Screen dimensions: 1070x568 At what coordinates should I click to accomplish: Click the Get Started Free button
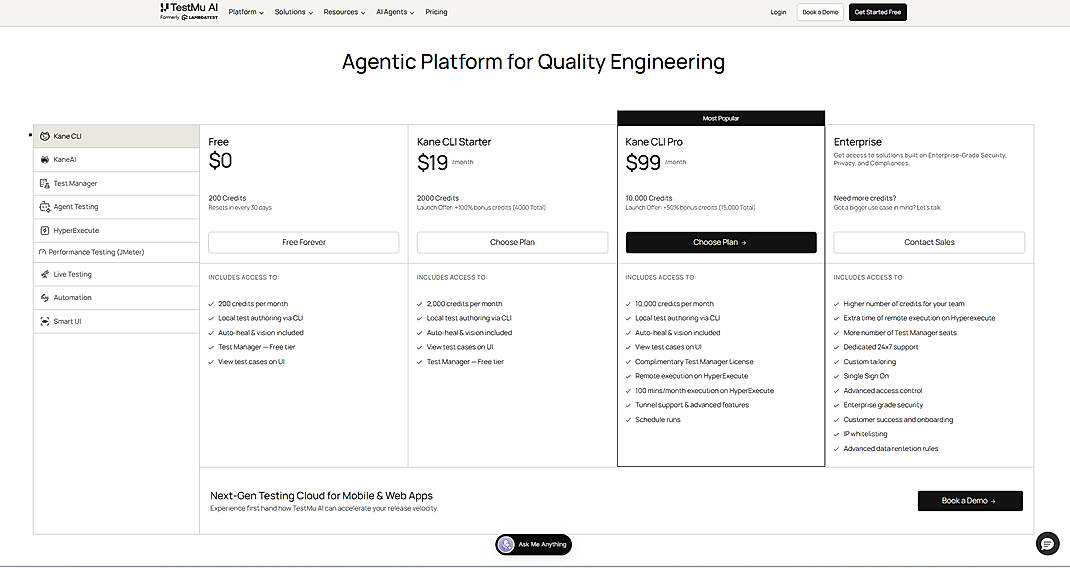tap(878, 12)
